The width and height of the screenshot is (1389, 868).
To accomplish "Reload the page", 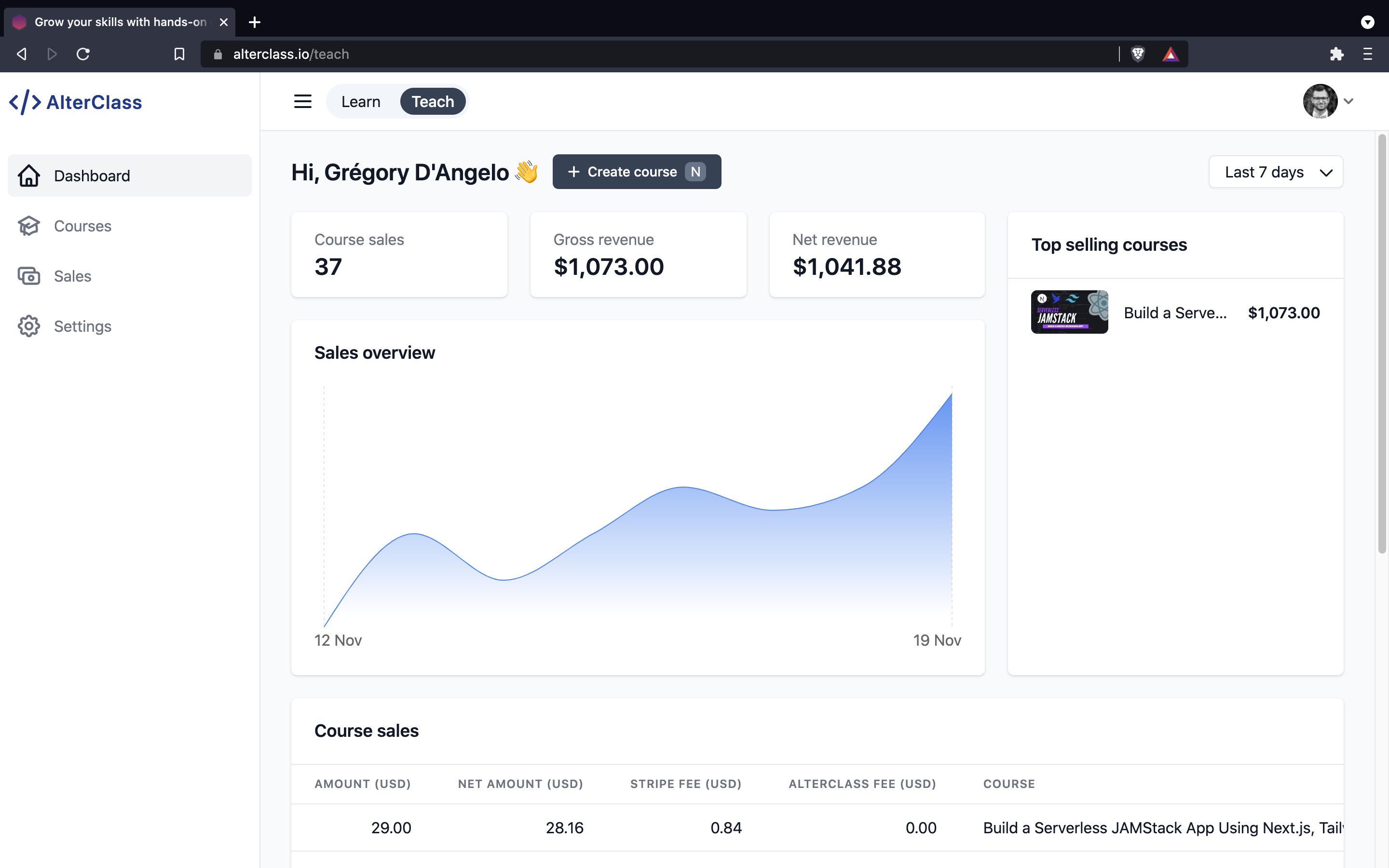I will click(x=83, y=54).
